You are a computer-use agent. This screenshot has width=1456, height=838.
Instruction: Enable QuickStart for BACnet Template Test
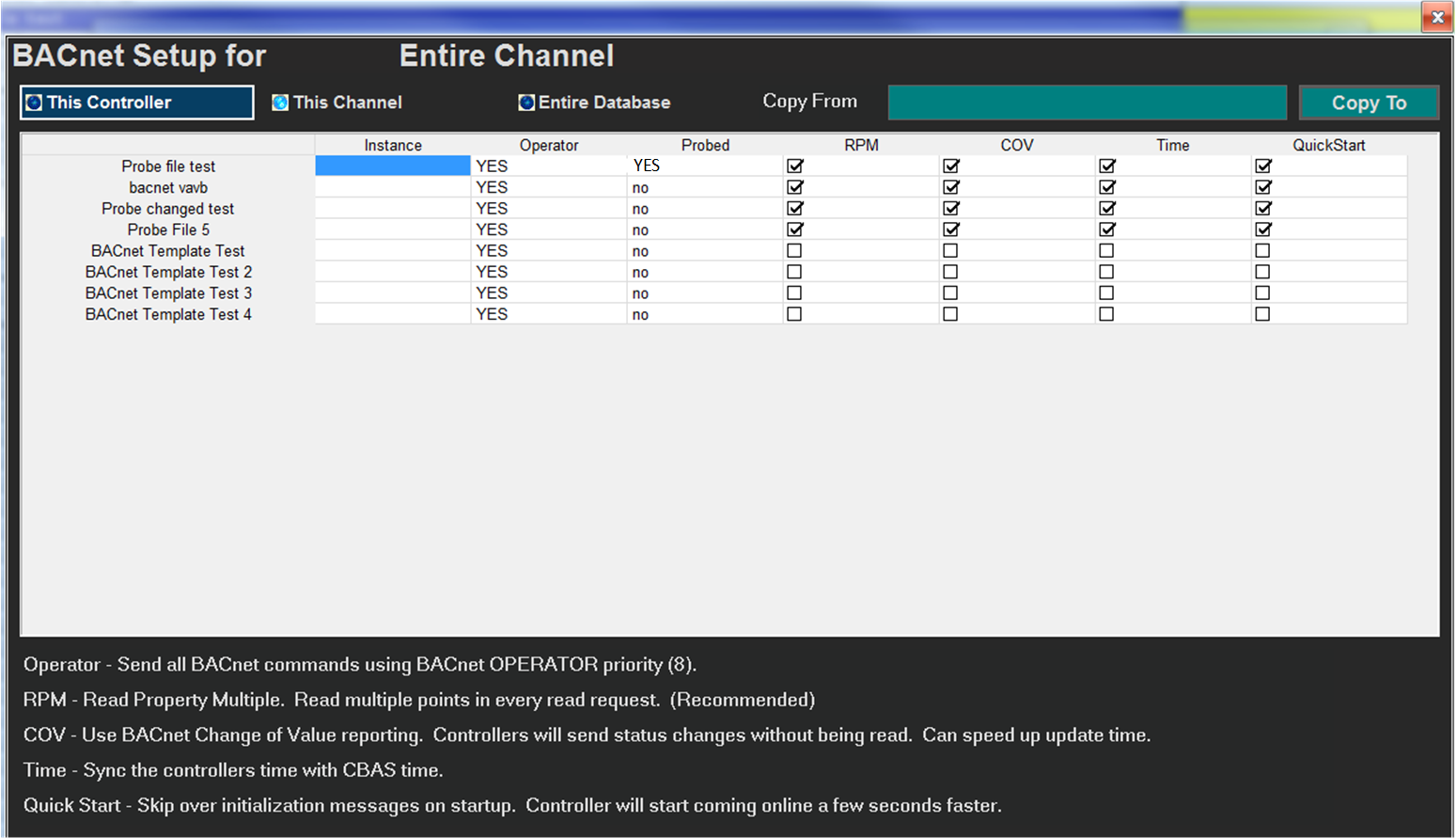coord(1262,251)
